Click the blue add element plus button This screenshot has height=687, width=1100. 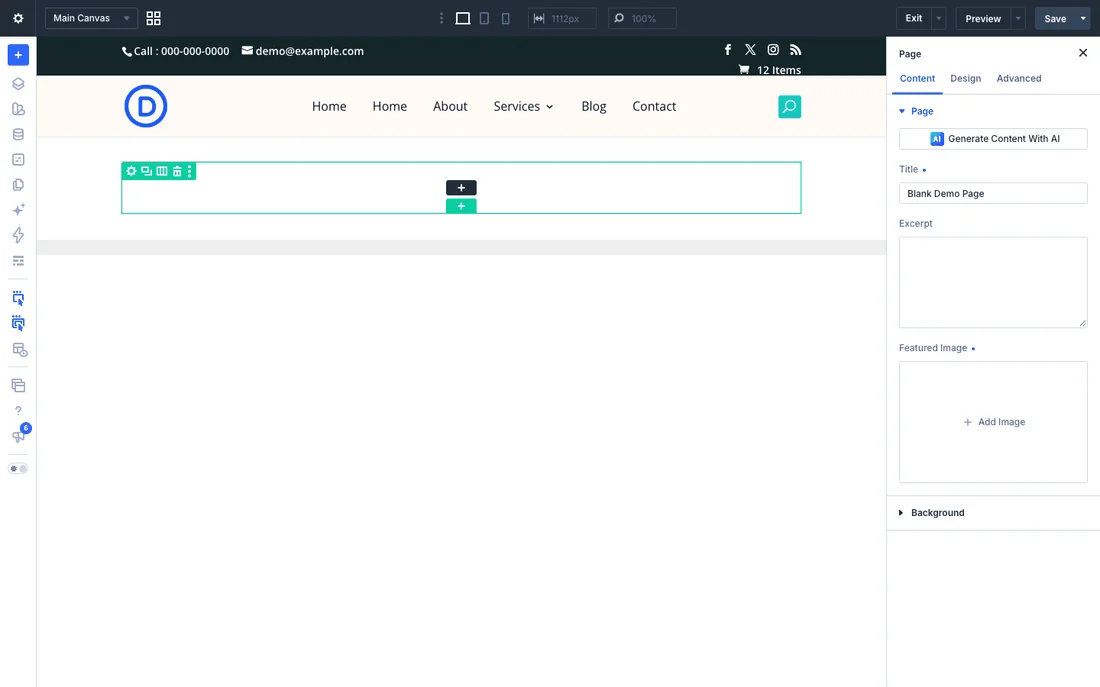18,55
